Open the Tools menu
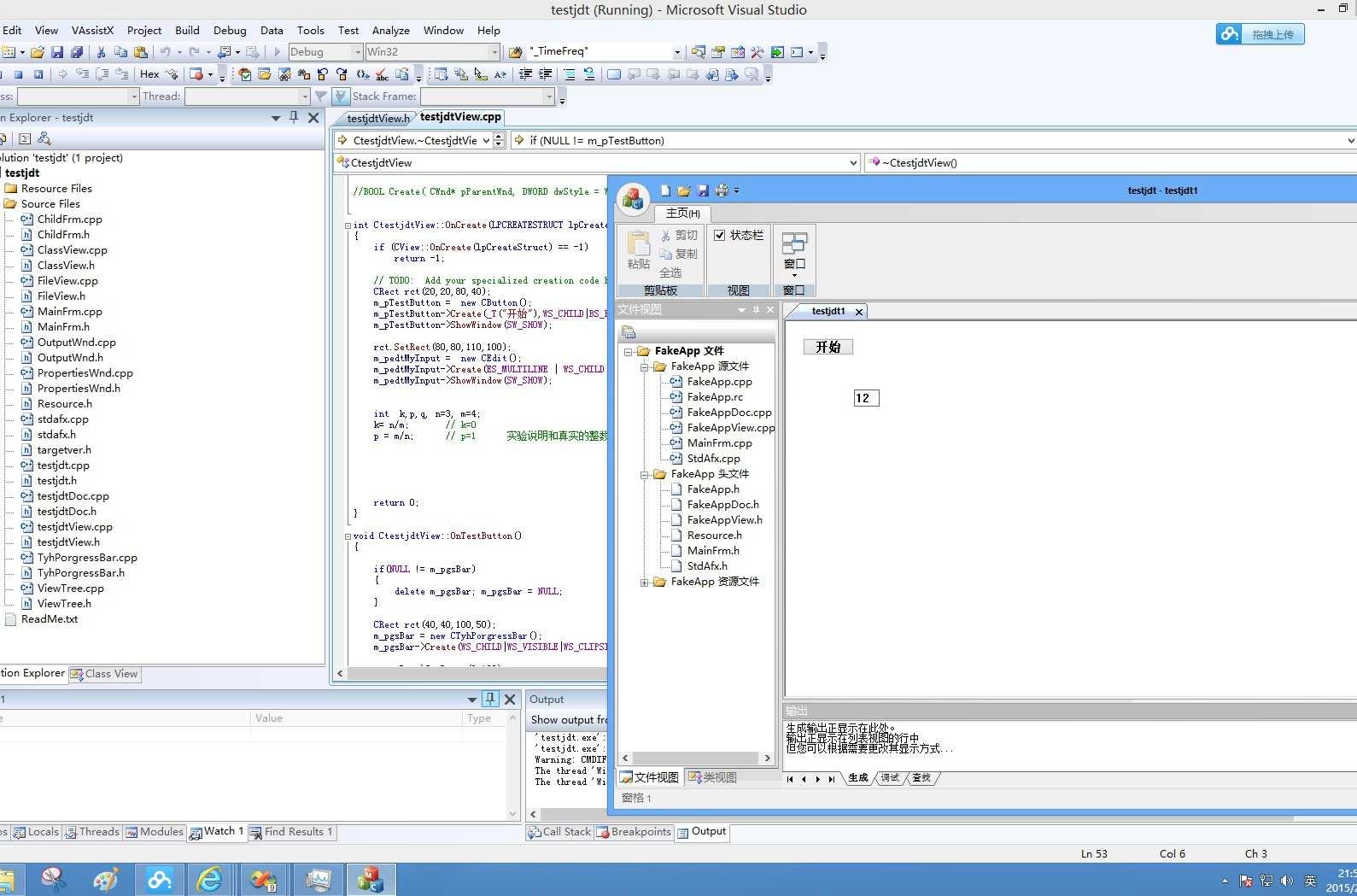The image size is (1357, 896). (310, 30)
